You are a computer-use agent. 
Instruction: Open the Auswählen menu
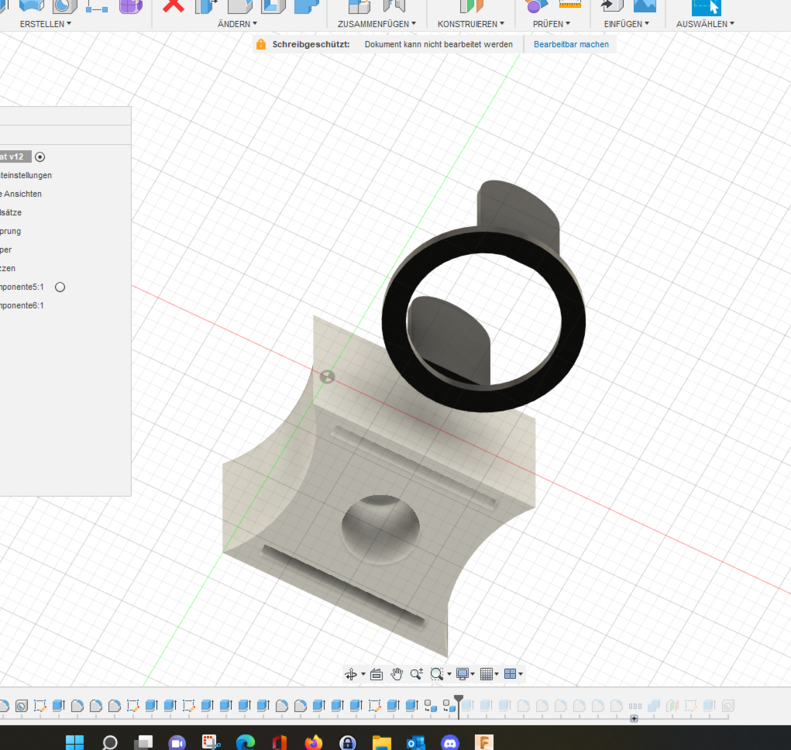(x=704, y=24)
